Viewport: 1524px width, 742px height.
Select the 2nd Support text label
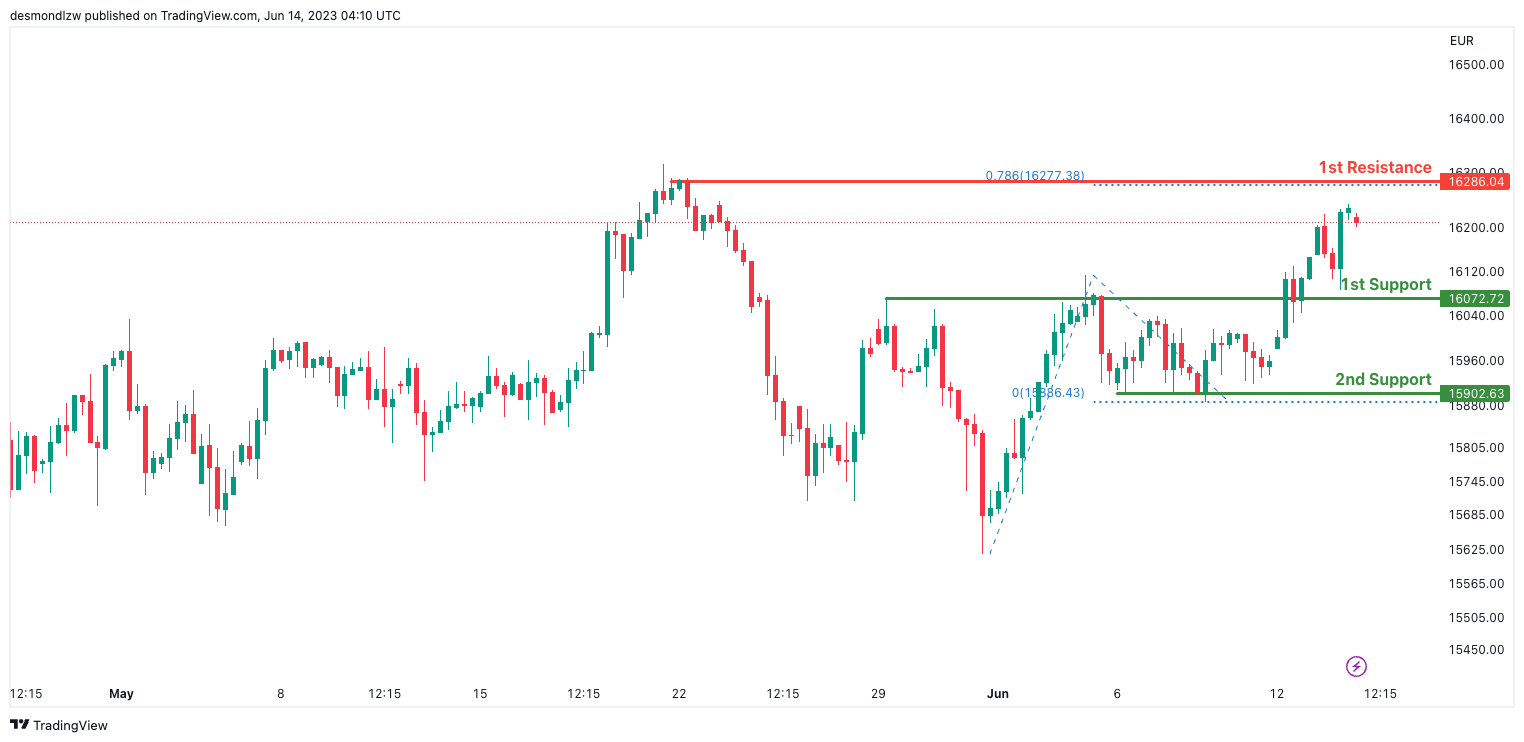1383,379
